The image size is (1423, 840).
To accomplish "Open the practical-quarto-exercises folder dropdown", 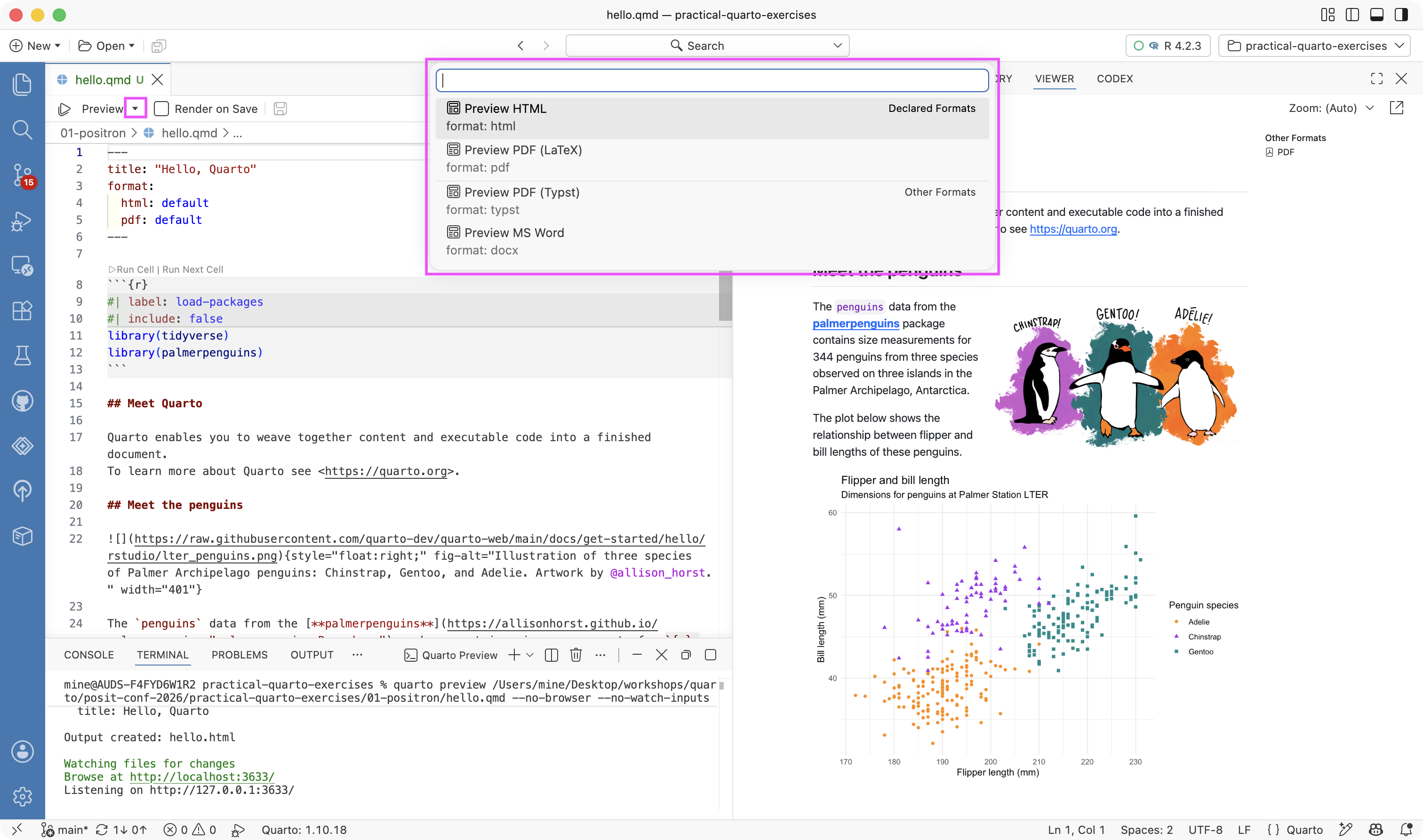I will click(1314, 46).
